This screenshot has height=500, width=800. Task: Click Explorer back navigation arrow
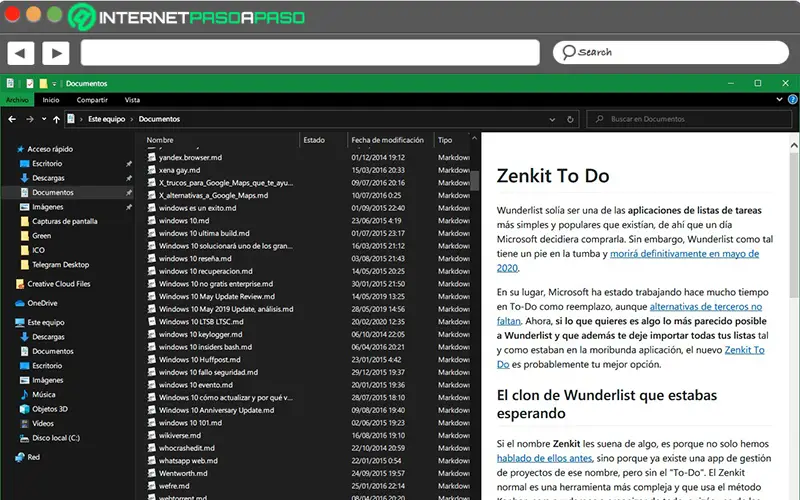point(12,119)
